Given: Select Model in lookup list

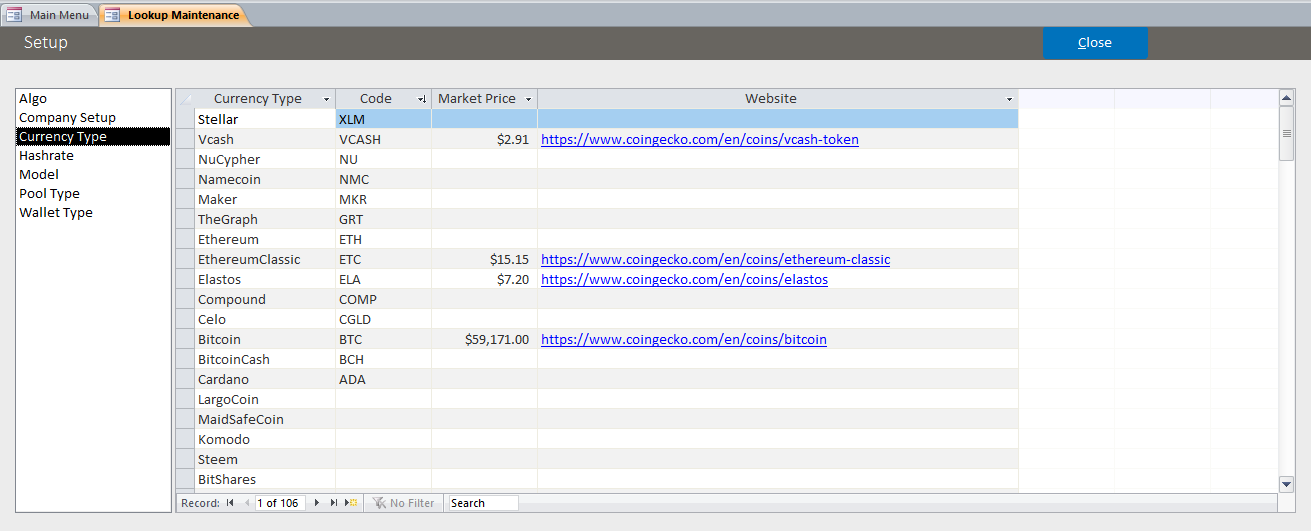Looking at the screenshot, I should pos(93,175).
